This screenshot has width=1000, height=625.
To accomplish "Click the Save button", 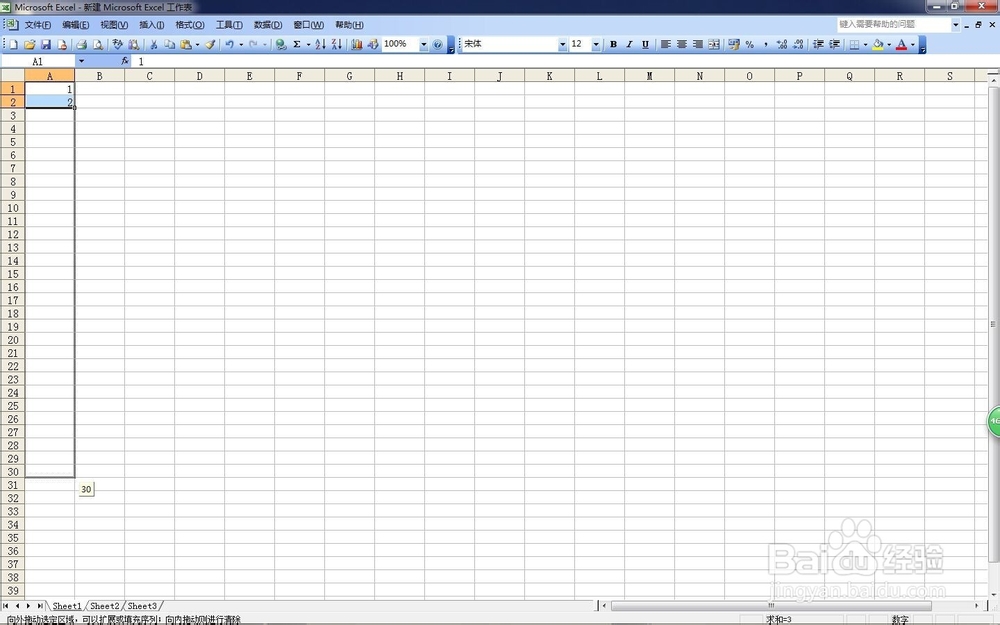I will [44, 44].
